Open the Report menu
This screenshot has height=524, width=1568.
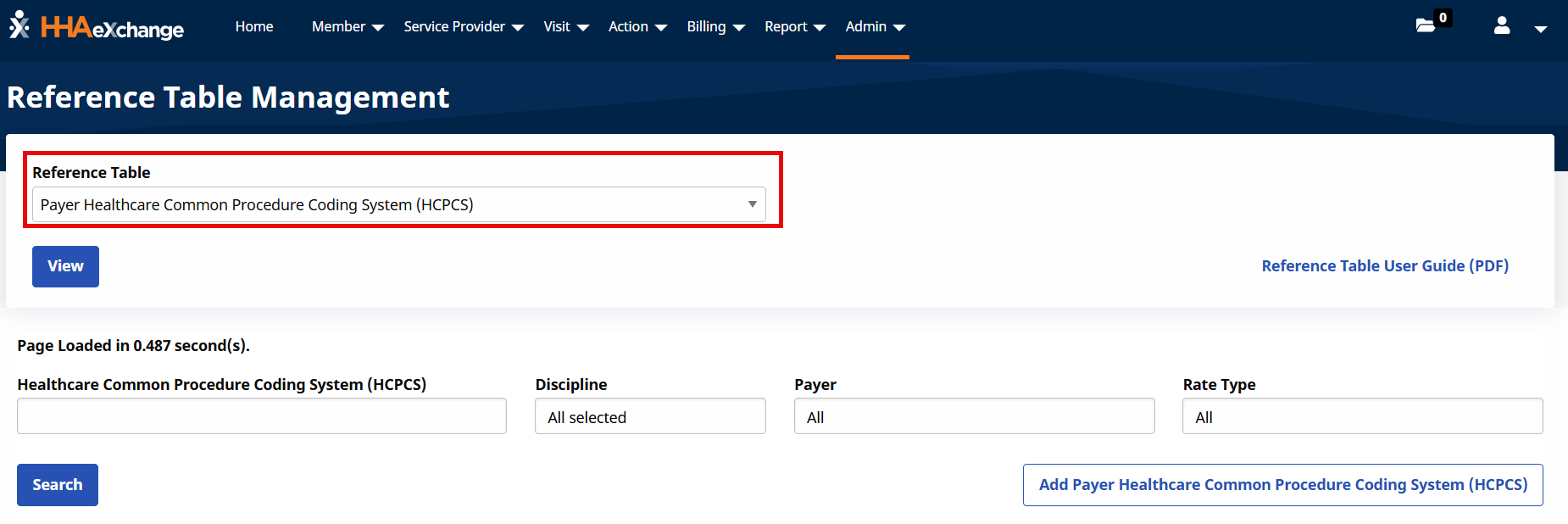(794, 26)
